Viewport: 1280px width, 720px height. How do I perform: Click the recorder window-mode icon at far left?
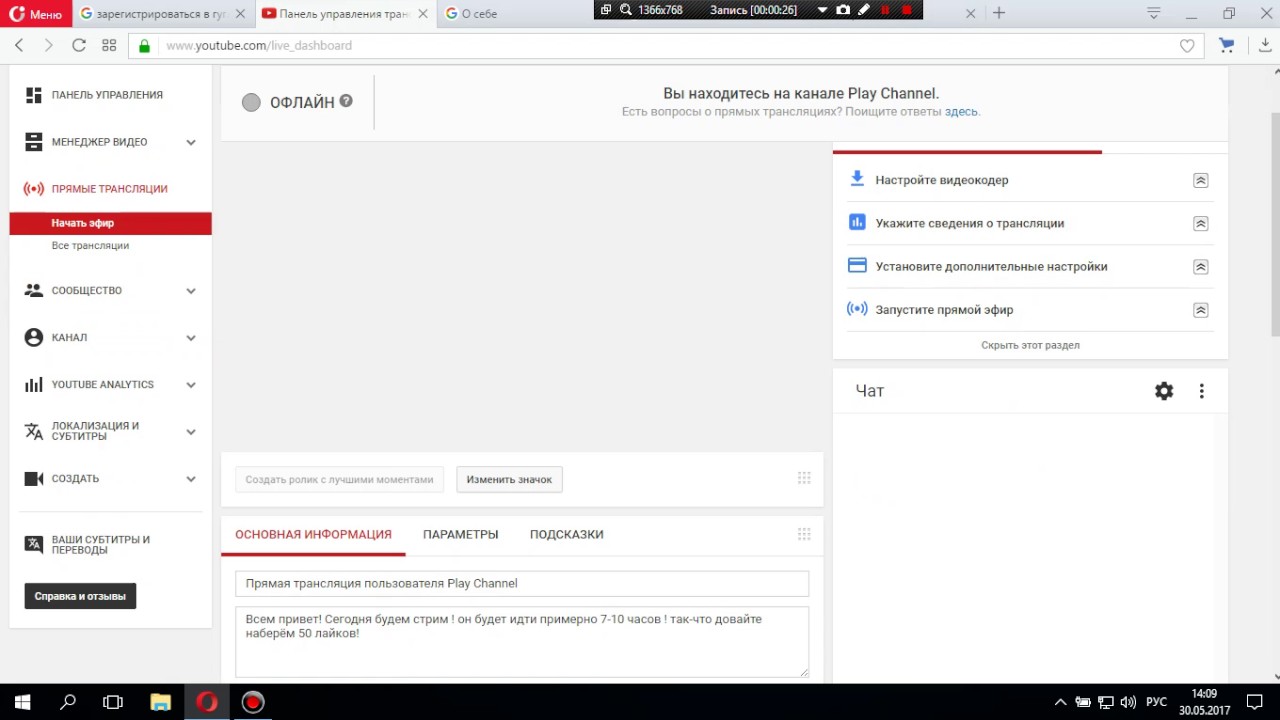pyautogui.click(x=606, y=10)
